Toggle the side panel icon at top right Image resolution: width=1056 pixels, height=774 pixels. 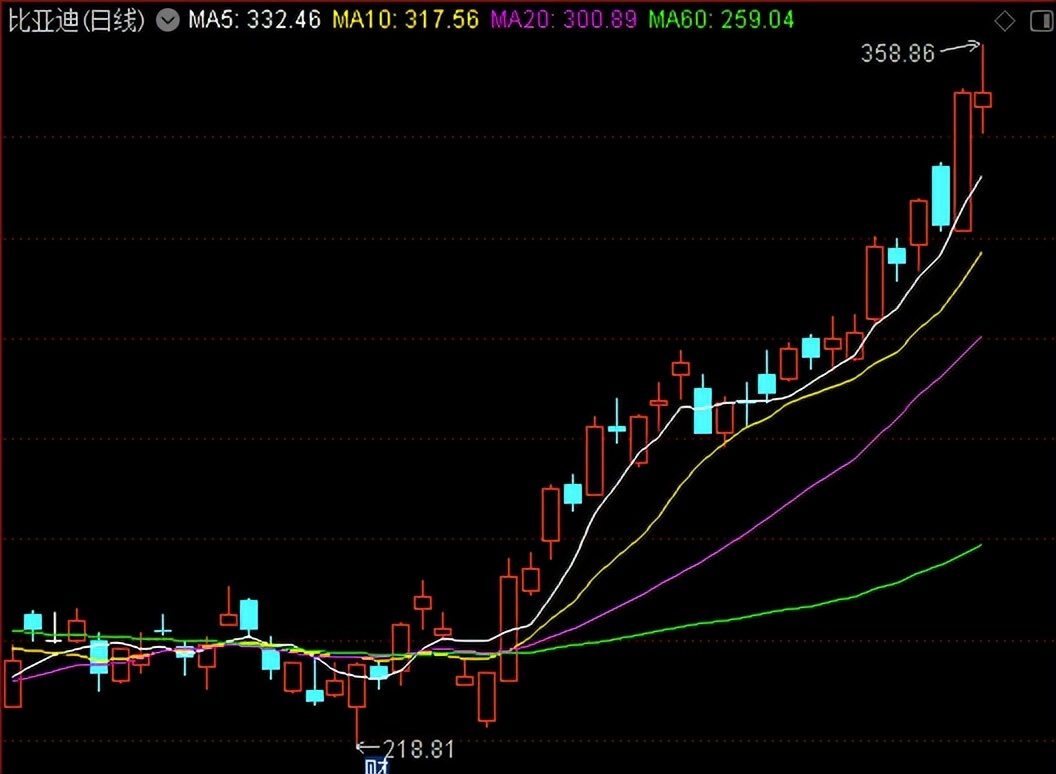[x=1041, y=22]
